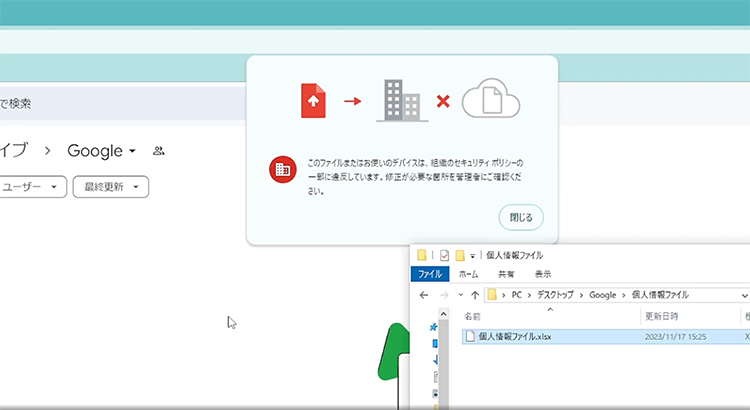Click 個人情報ファイル in the address bar path
The image size is (750, 410).
pyautogui.click(x=660, y=295)
